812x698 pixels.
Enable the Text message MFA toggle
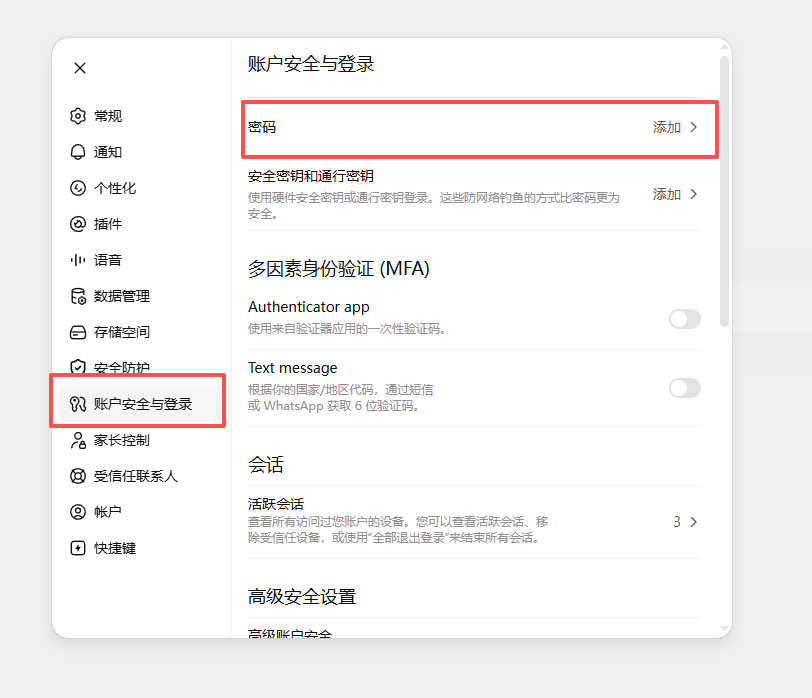685,388
